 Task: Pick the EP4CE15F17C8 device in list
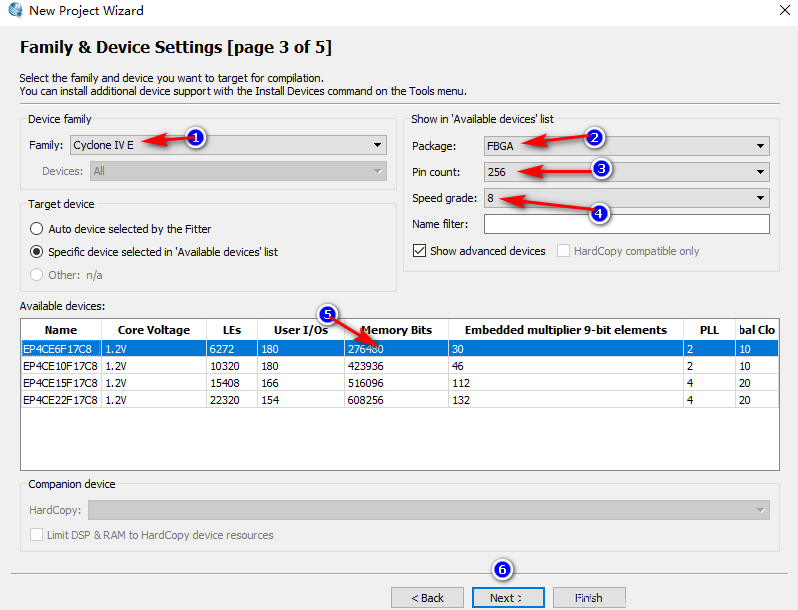coord(60,383)
